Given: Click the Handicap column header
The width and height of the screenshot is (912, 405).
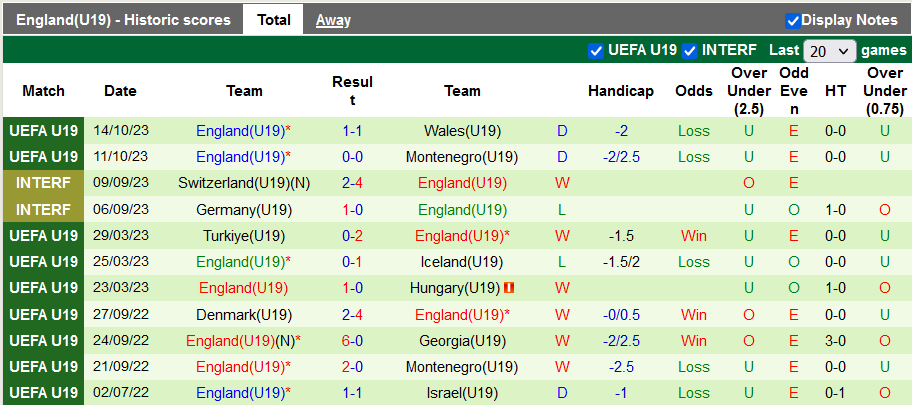Looking at the screenshot, I should point(620,91).
